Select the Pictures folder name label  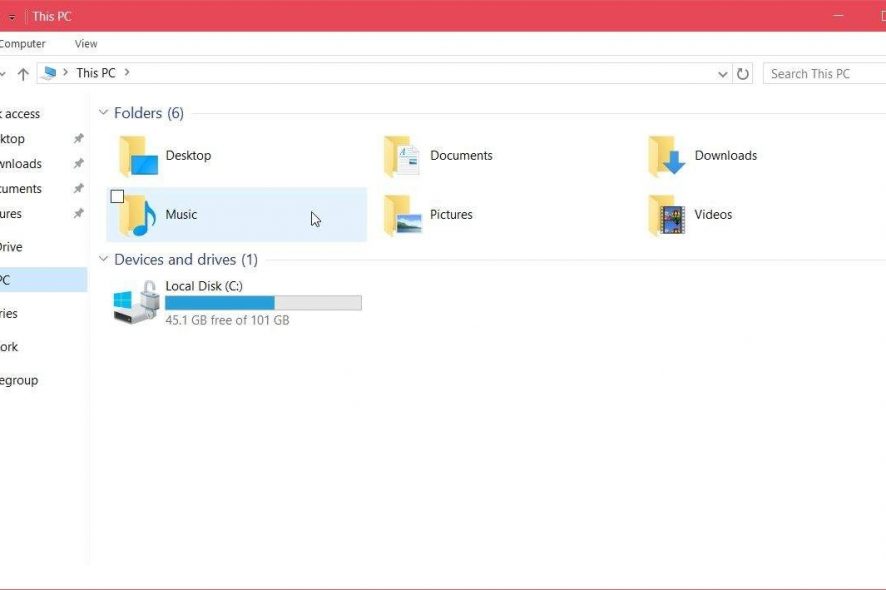tap(451, 214)
